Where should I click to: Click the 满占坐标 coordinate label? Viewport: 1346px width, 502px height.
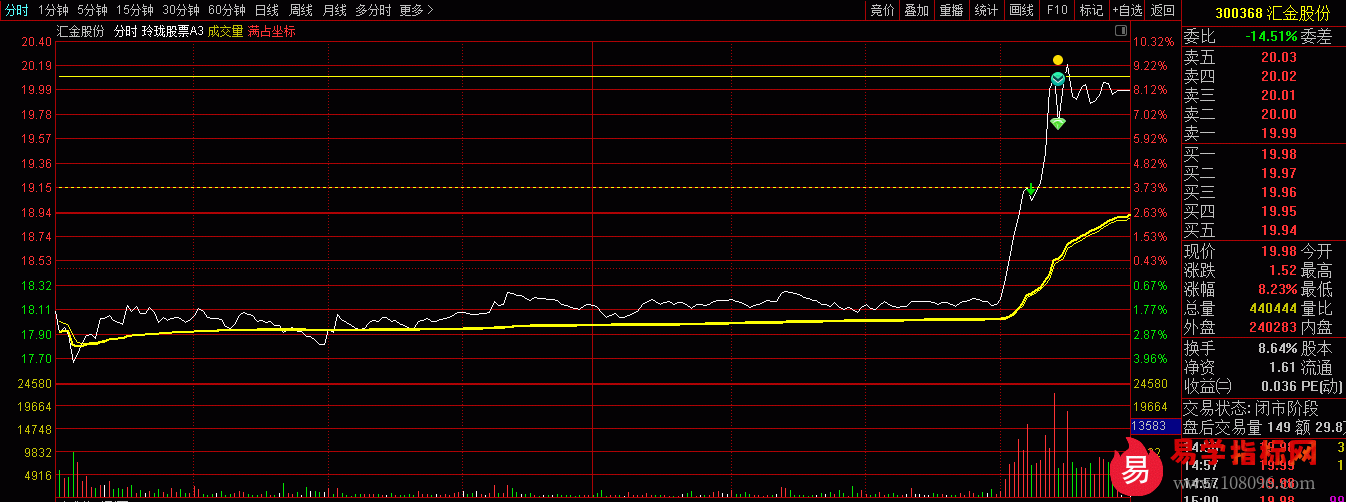[x=271, y=32]
